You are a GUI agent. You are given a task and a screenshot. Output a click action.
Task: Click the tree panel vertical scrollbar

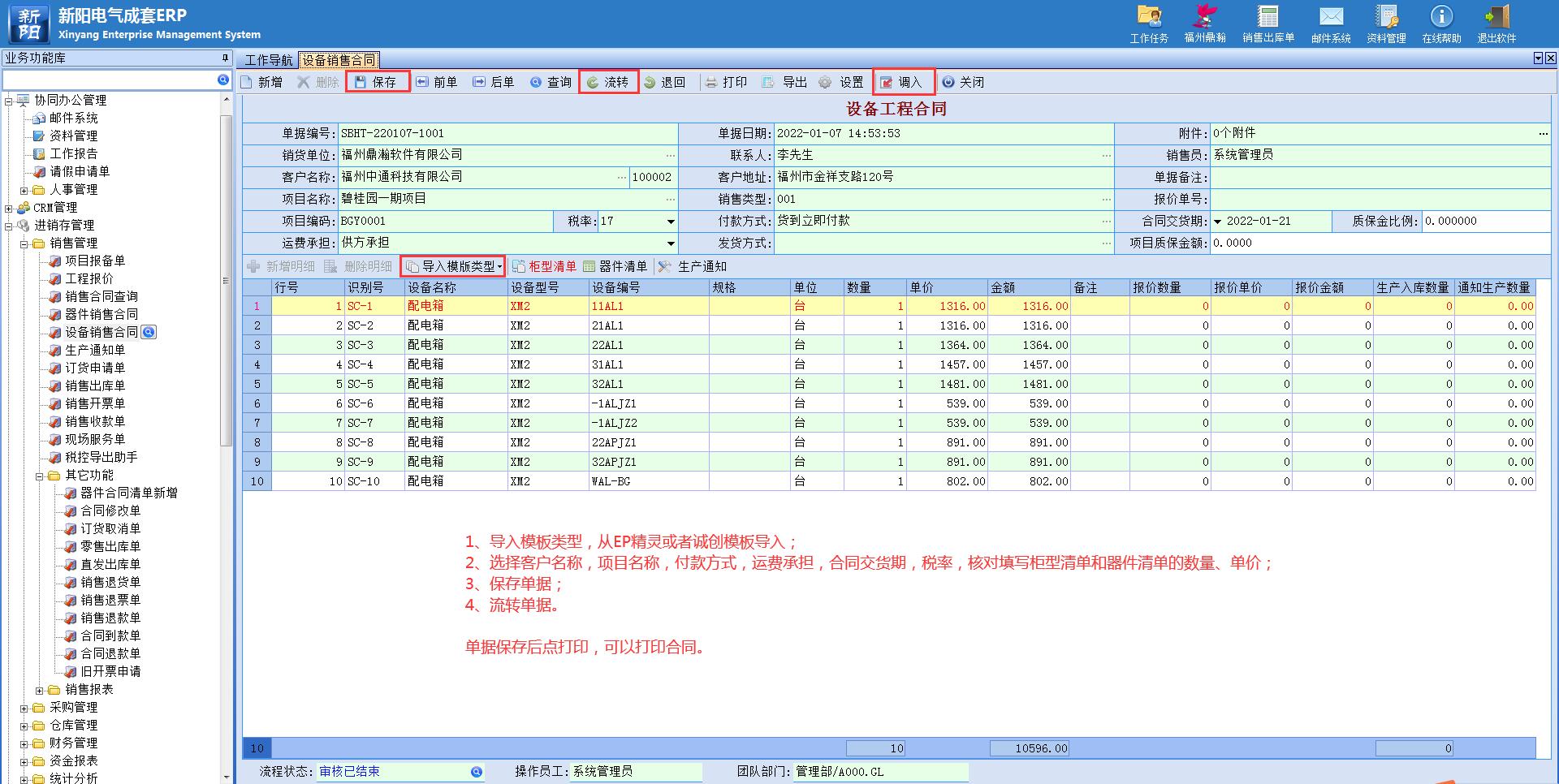point(226,280)
